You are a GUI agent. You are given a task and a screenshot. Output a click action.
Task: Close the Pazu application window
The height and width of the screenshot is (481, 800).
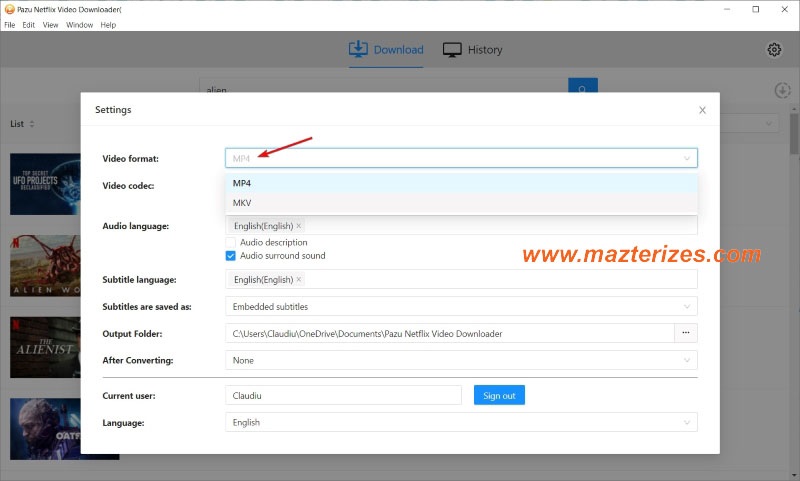click(785, 9)
